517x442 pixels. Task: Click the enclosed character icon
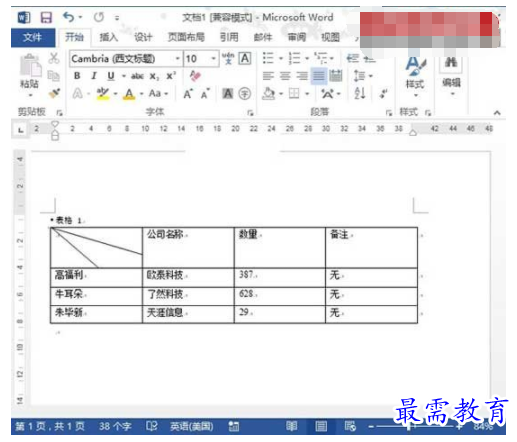coord(245,94)
